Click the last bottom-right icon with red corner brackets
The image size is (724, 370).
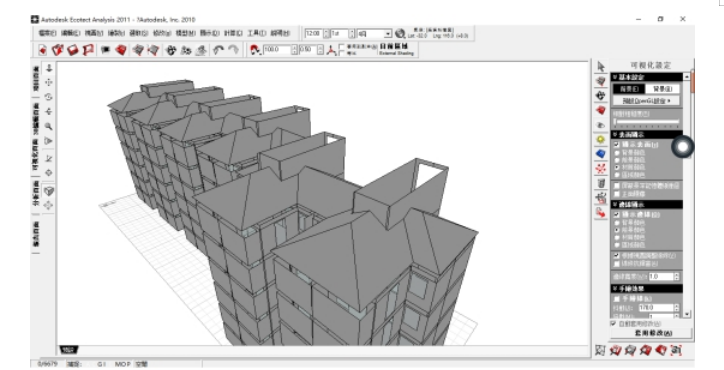(676, 351)
